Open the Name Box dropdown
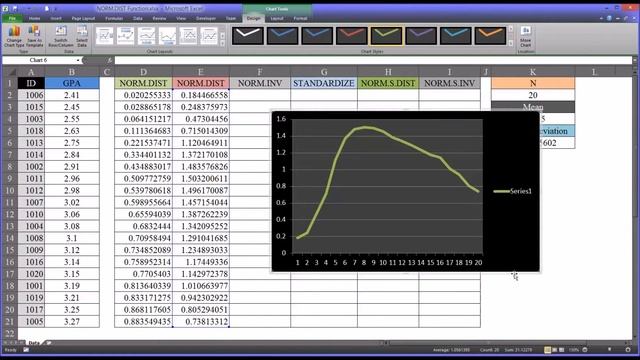This screenshot has height=360, width=640. click(x=78, y=60)
